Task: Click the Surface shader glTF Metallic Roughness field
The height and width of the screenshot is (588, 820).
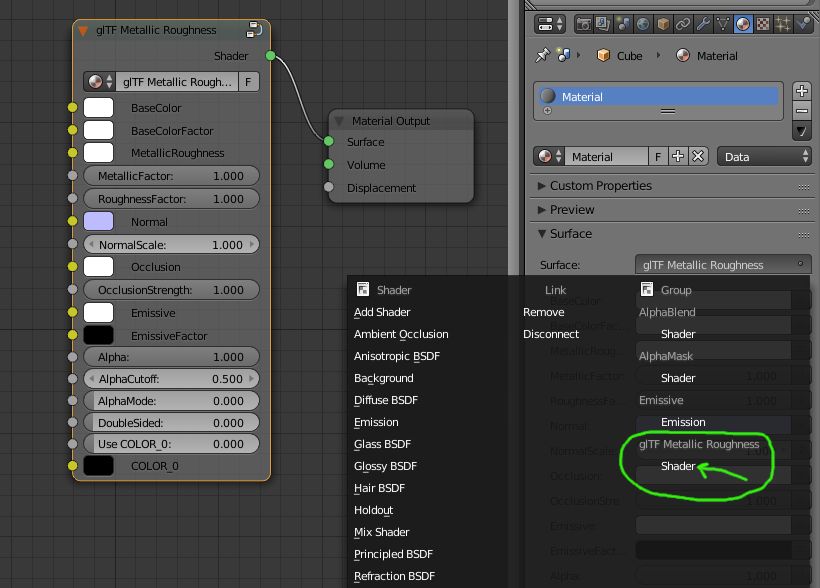Action: click(x=723, y=265)
